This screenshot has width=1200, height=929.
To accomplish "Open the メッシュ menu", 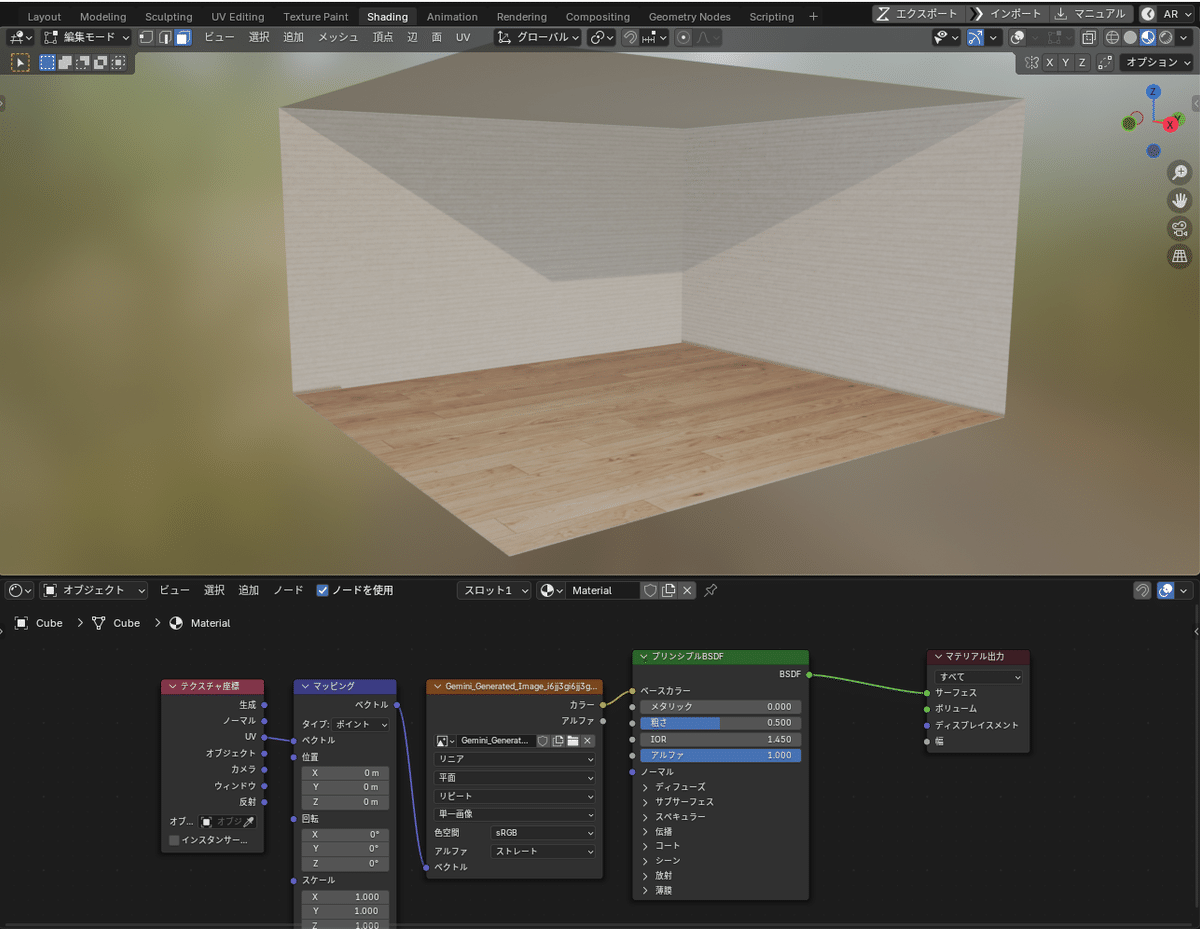I will point(338,37).
